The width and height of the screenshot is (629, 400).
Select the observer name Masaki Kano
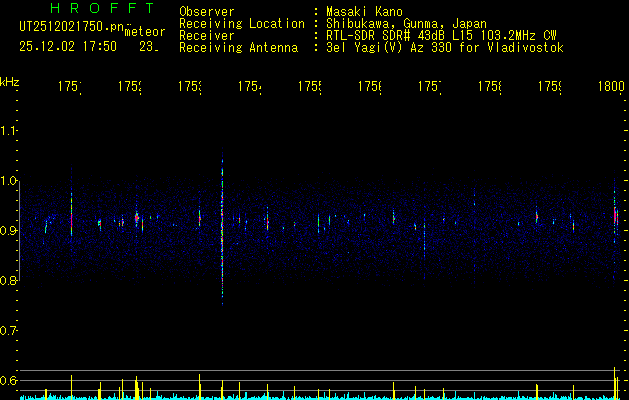(364, 11)
